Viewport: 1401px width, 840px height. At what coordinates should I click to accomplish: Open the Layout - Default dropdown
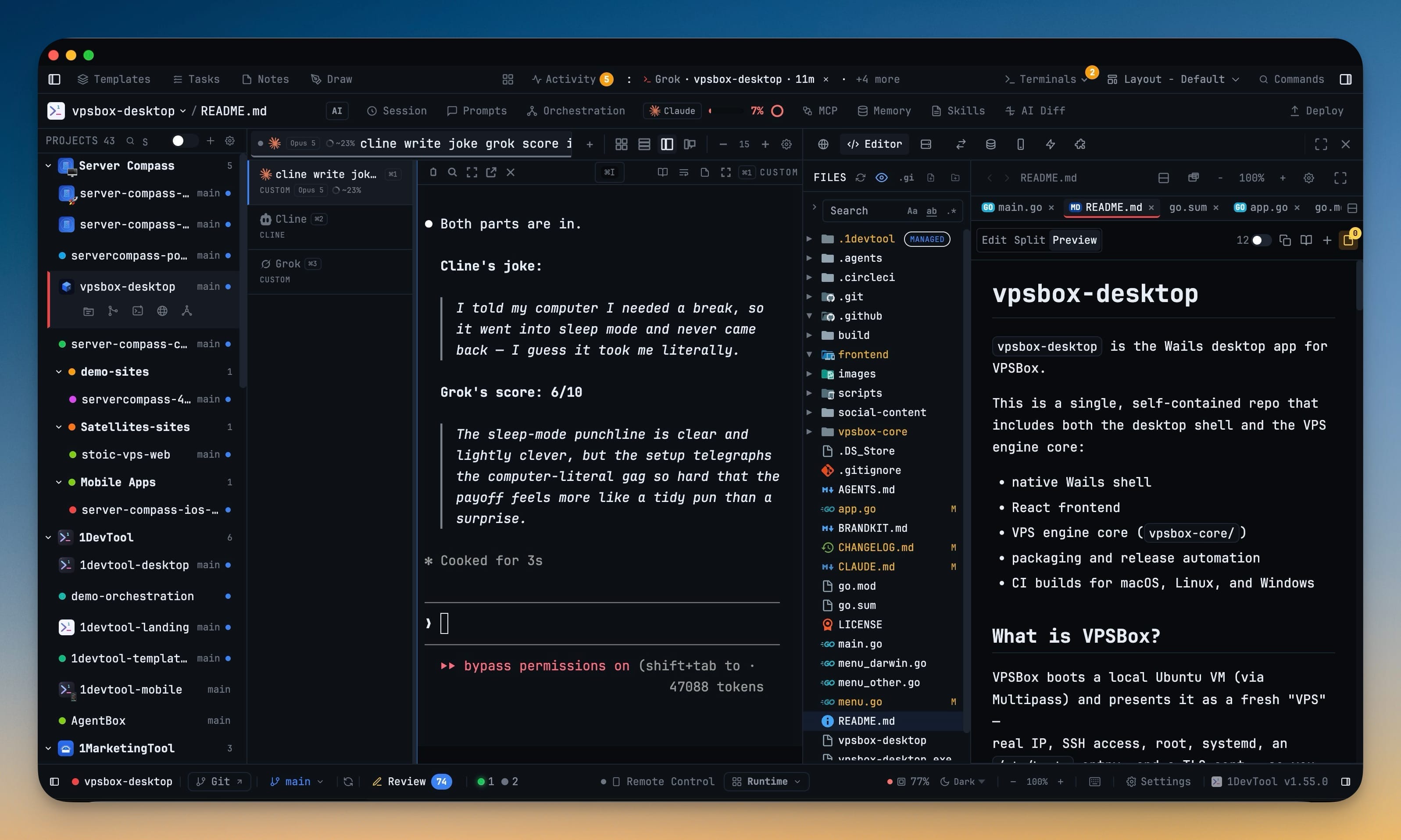1173,79
